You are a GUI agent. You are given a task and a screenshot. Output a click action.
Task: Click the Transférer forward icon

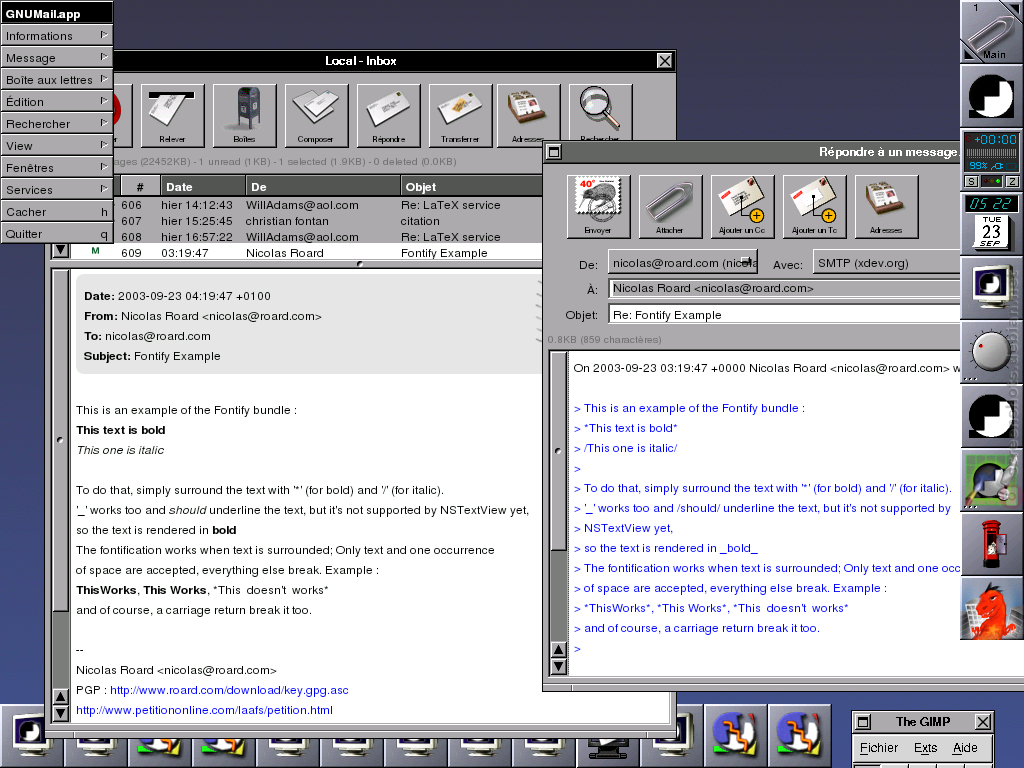(460, 115)
